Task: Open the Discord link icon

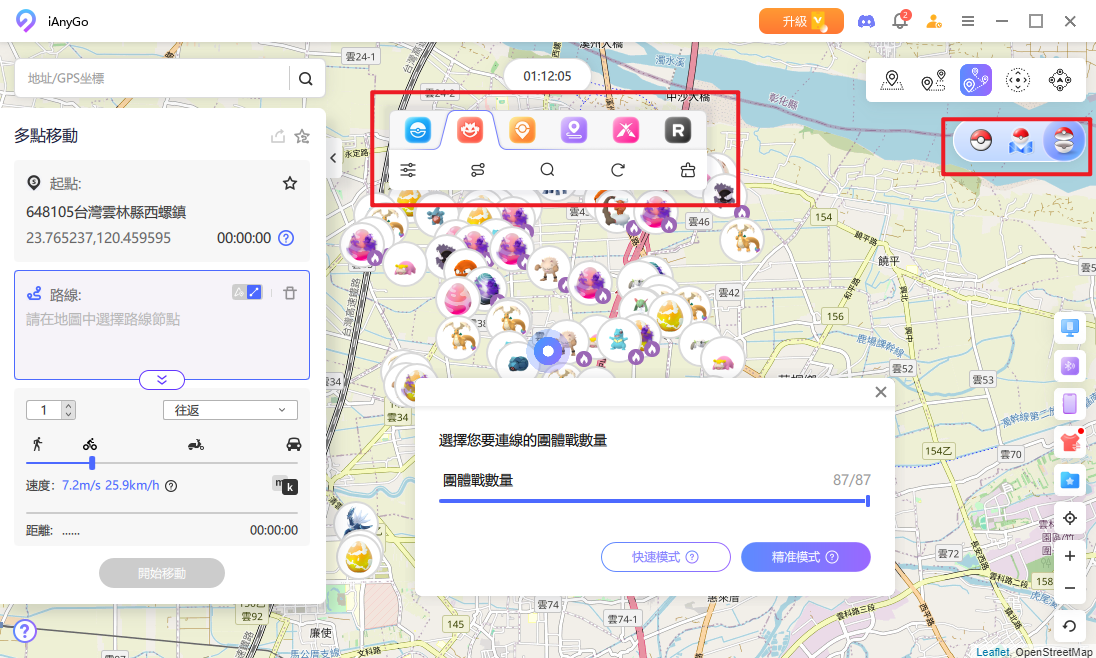Action: pos(866,22)
